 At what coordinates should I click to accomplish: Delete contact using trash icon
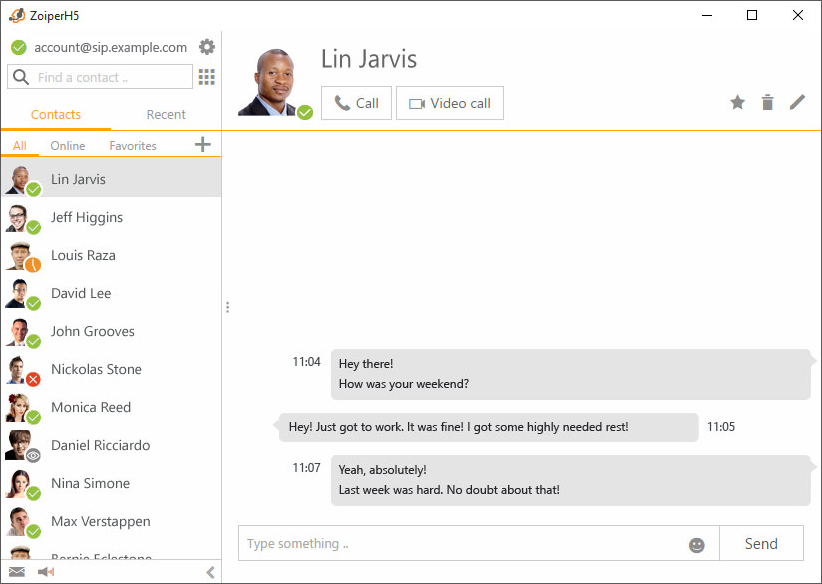(767, 102)
